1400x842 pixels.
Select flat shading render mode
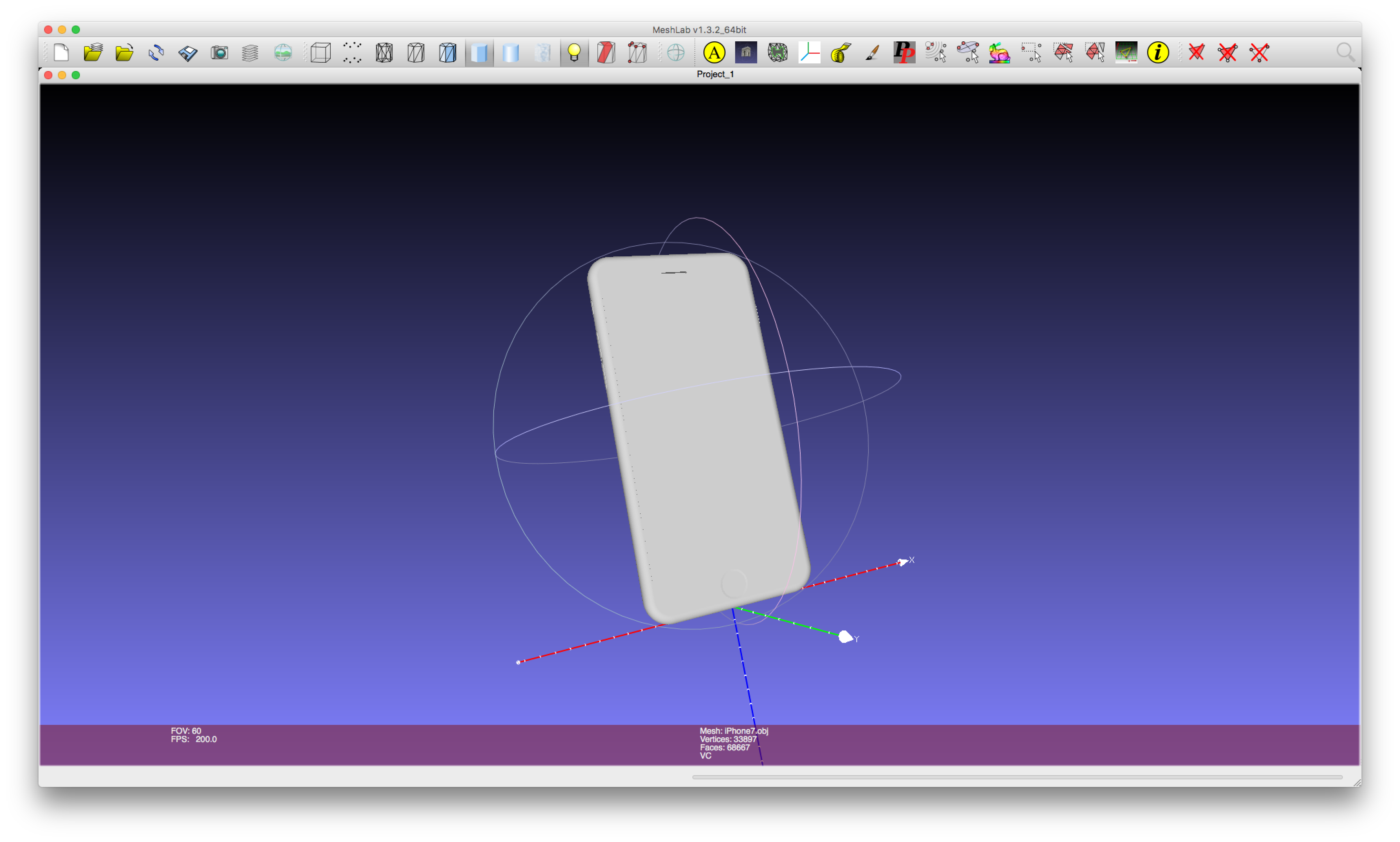[x=479, y=53]
